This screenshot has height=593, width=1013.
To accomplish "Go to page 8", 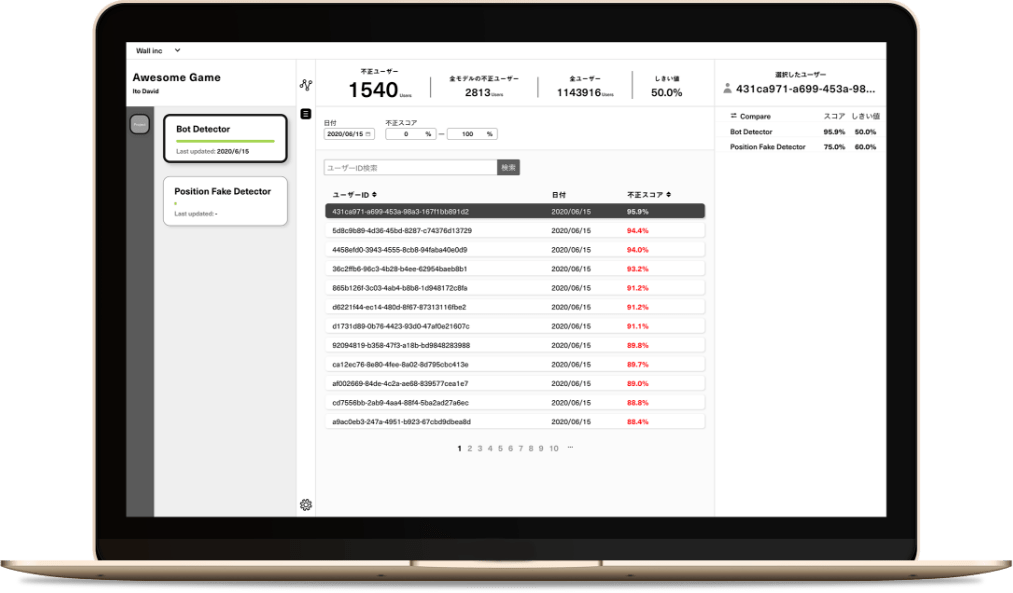I will coord(531,448).
